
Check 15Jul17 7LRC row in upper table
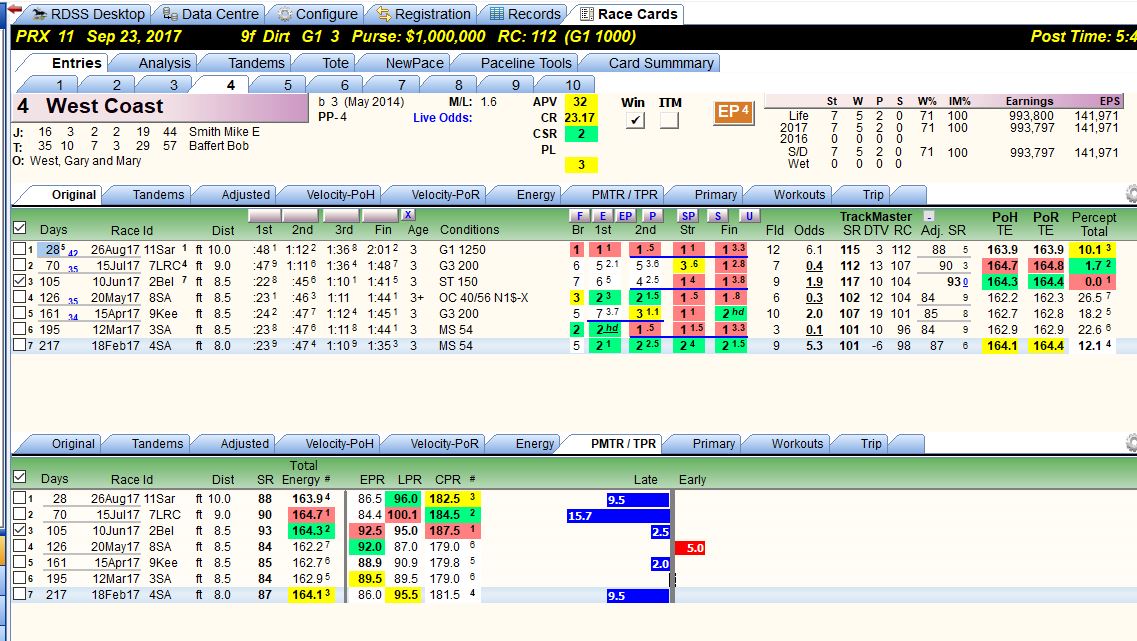click(20, 265)
